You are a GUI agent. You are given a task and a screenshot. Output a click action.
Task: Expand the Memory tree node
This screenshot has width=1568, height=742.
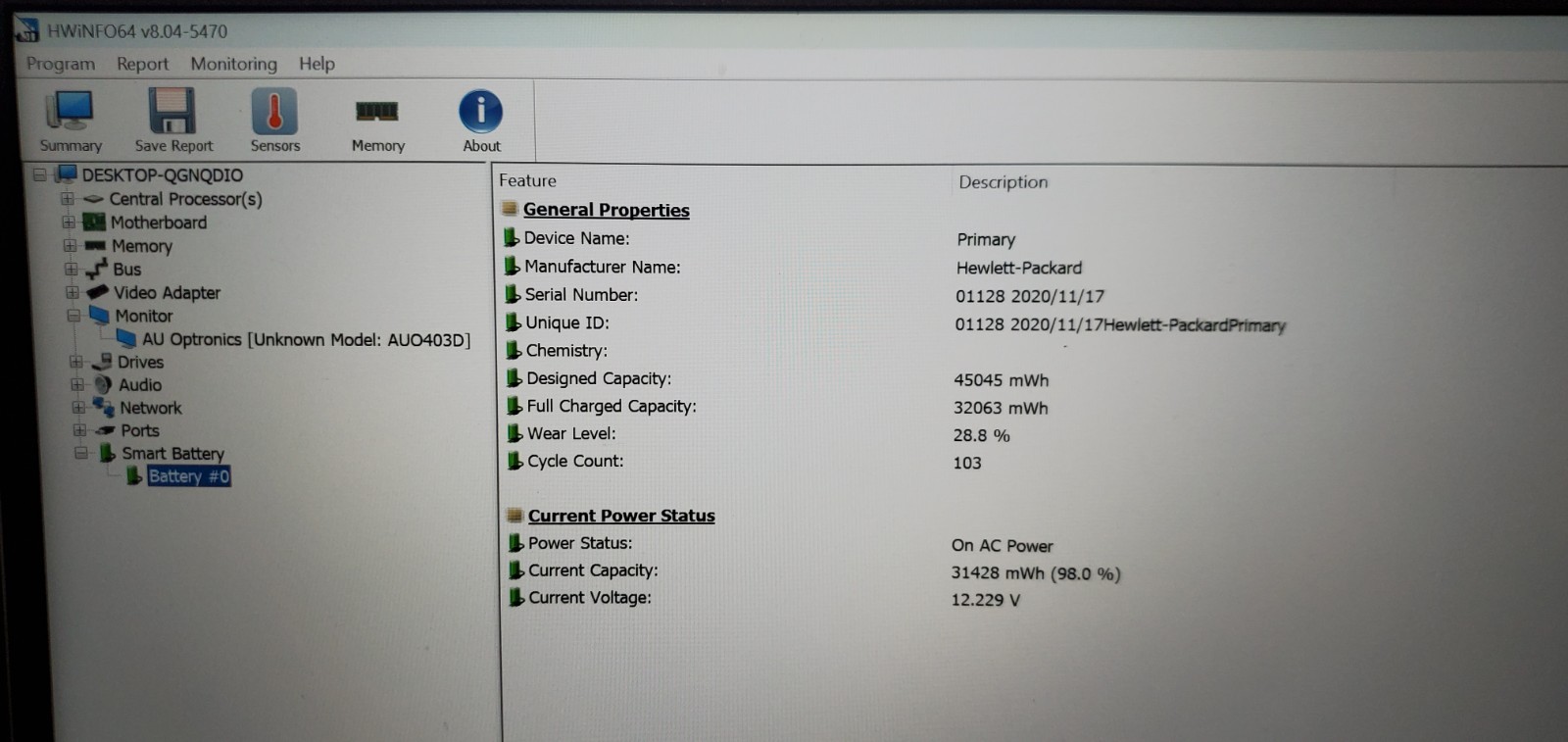pos(70,245)
